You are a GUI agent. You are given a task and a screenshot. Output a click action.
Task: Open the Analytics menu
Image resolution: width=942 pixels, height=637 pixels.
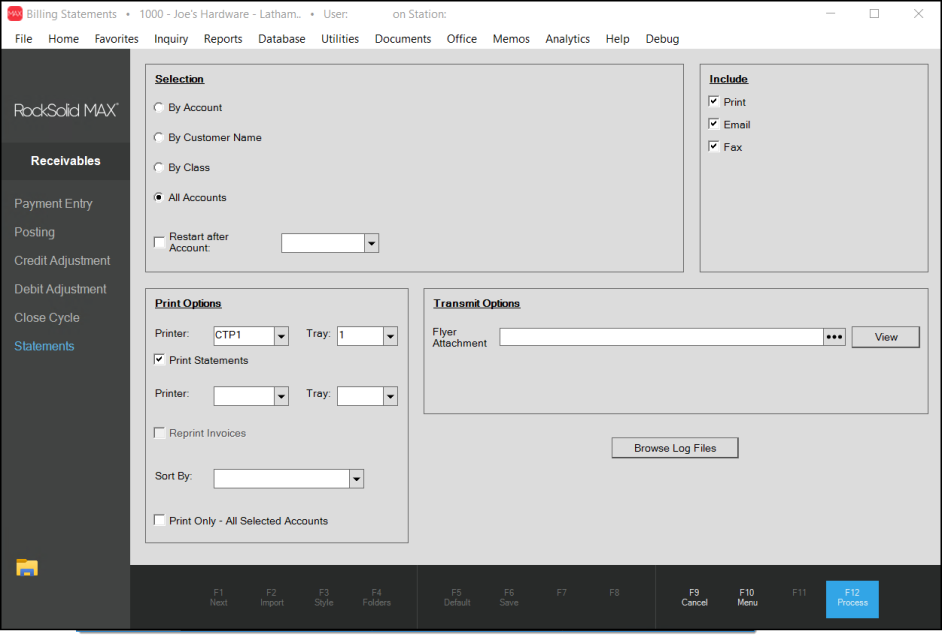pos(568,39)
